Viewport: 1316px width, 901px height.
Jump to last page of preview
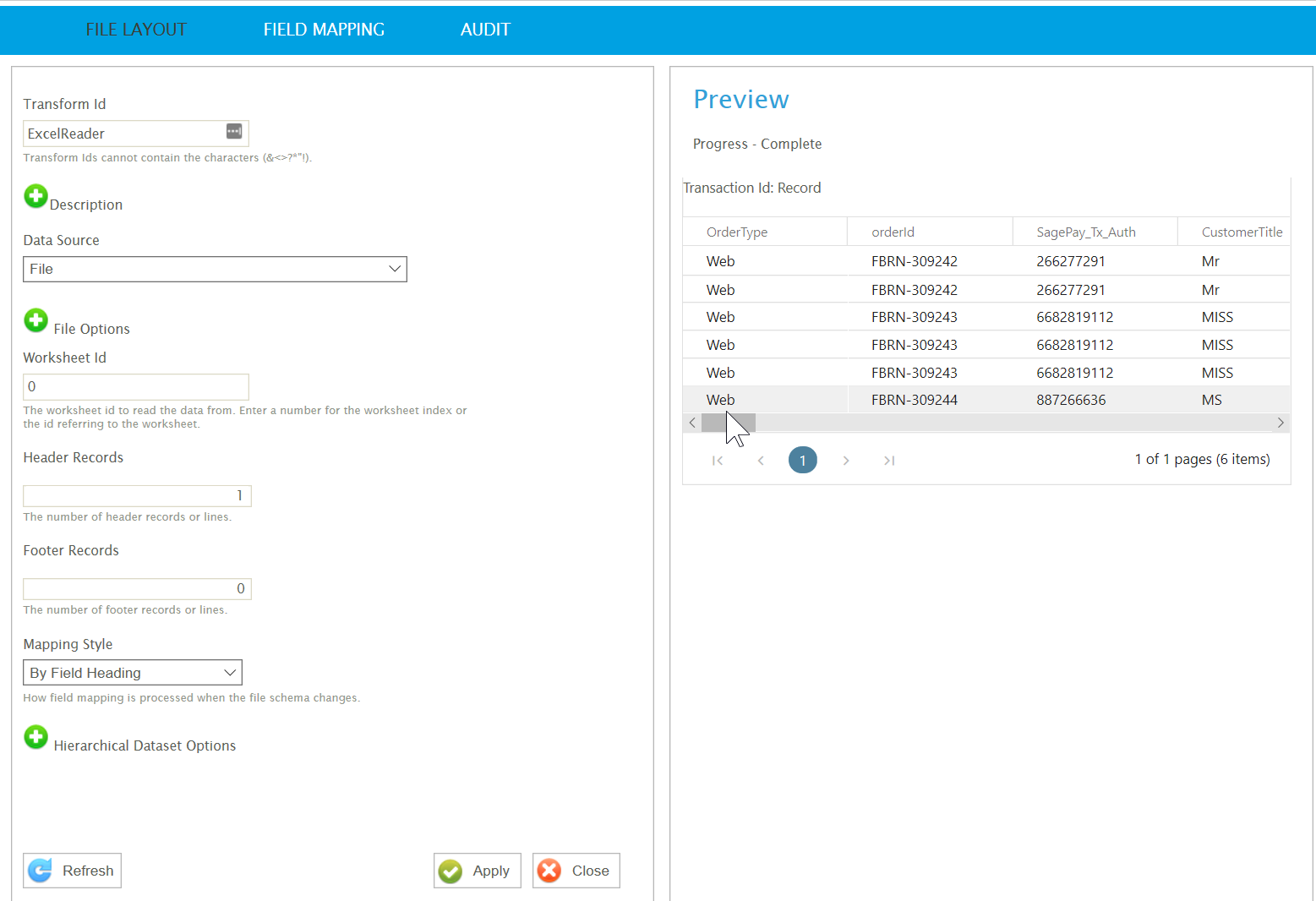(889, 461)
